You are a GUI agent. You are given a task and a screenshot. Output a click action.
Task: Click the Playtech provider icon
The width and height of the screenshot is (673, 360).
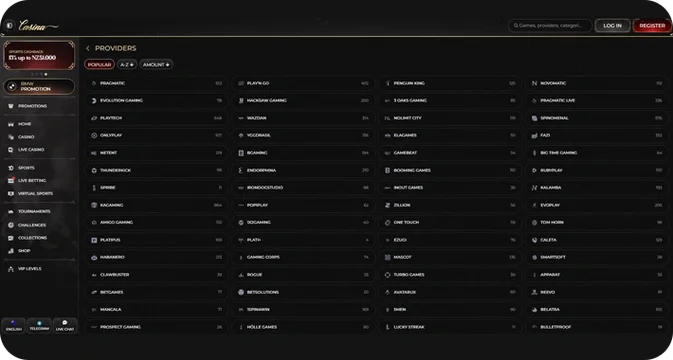(94, 118)
